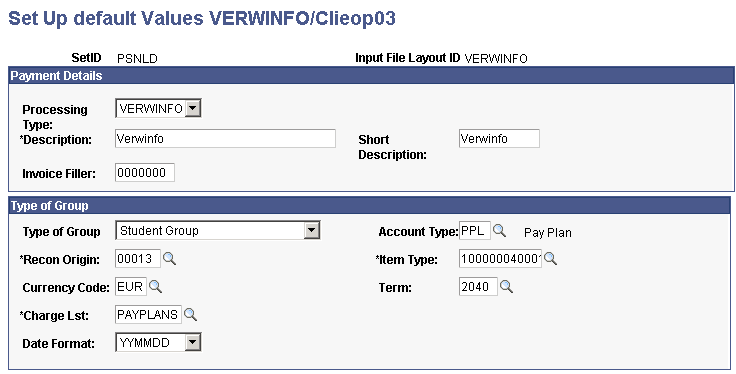The image size is (736, 374).
Task: Open lookup for Currency Code field
Action: [x=155, y=286]
